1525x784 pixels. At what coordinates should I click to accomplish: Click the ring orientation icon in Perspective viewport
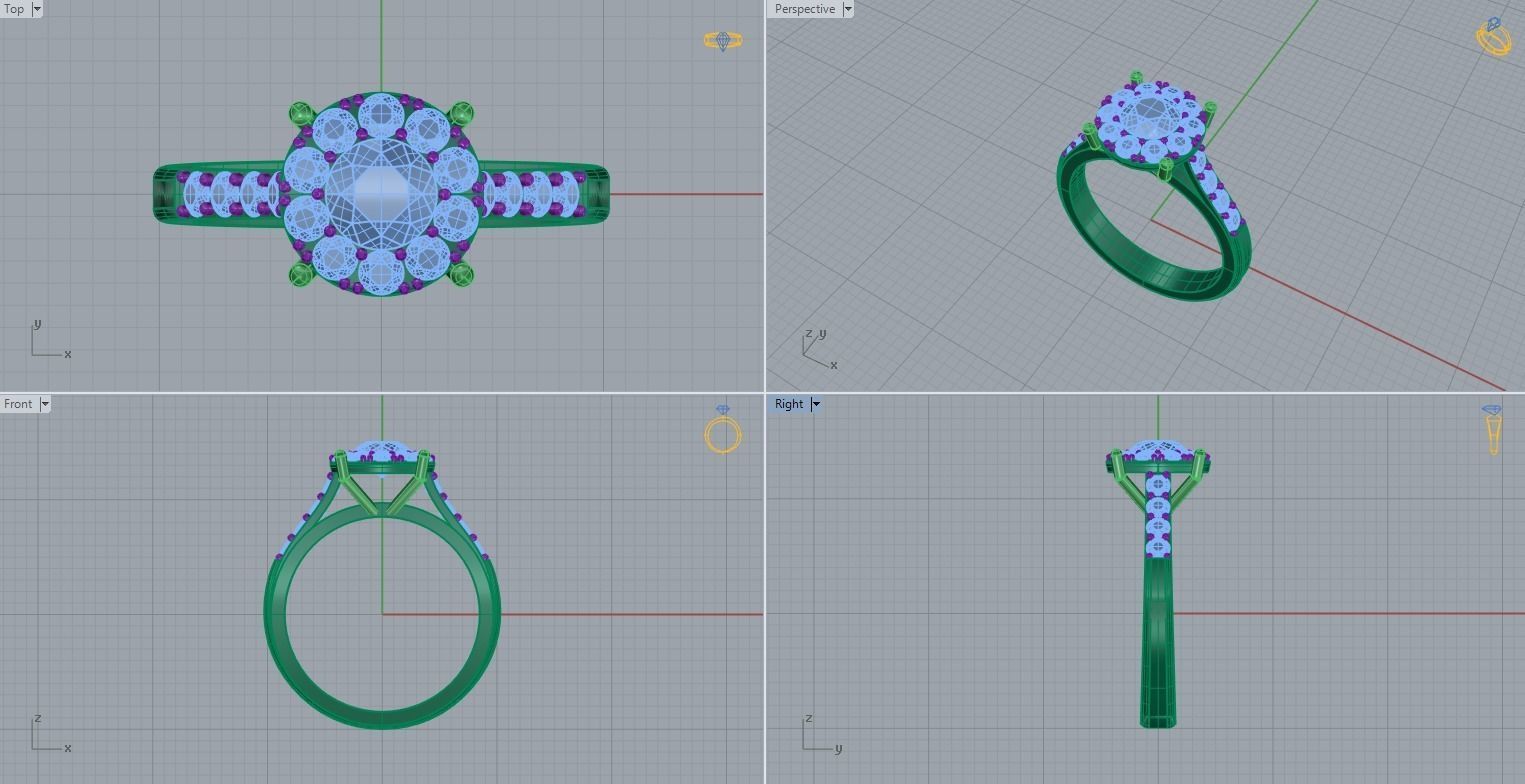click(1493, 37)
